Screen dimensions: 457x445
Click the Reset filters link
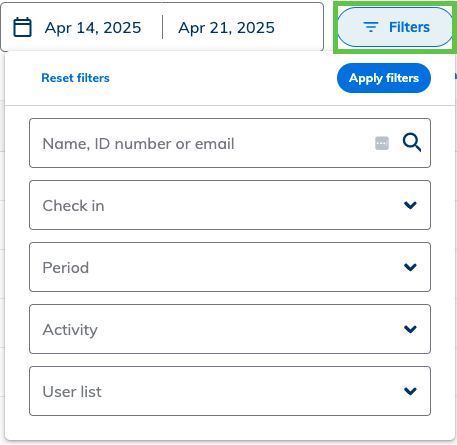75,78
